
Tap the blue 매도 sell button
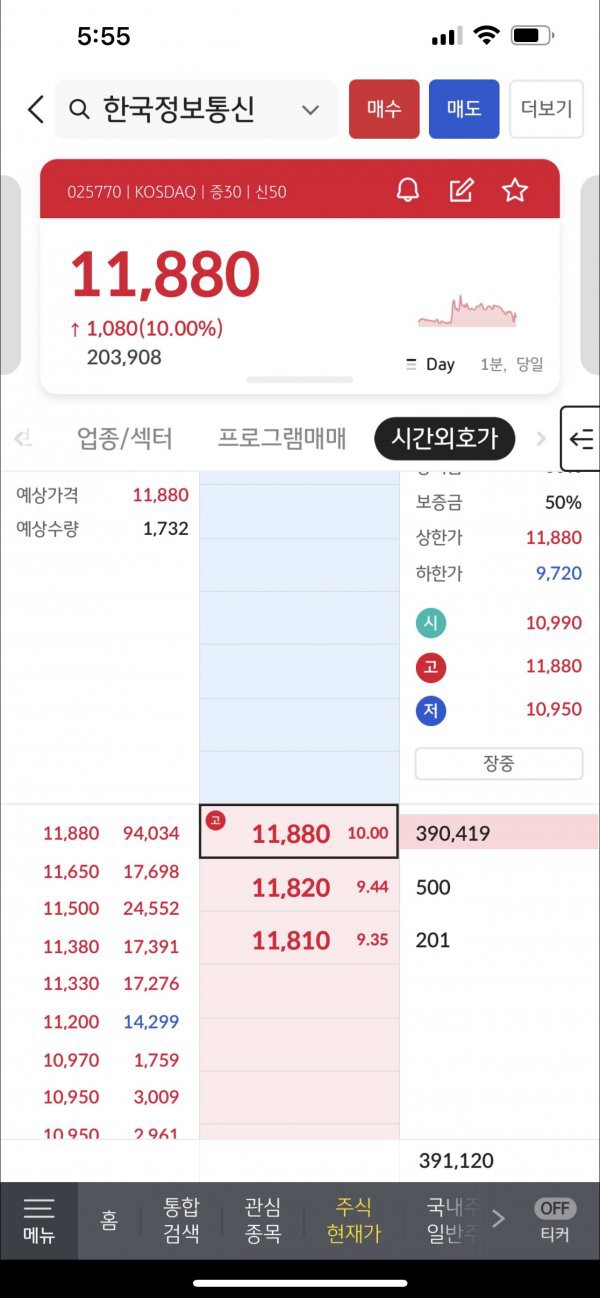pyautogui.click(x=464, y=109)
